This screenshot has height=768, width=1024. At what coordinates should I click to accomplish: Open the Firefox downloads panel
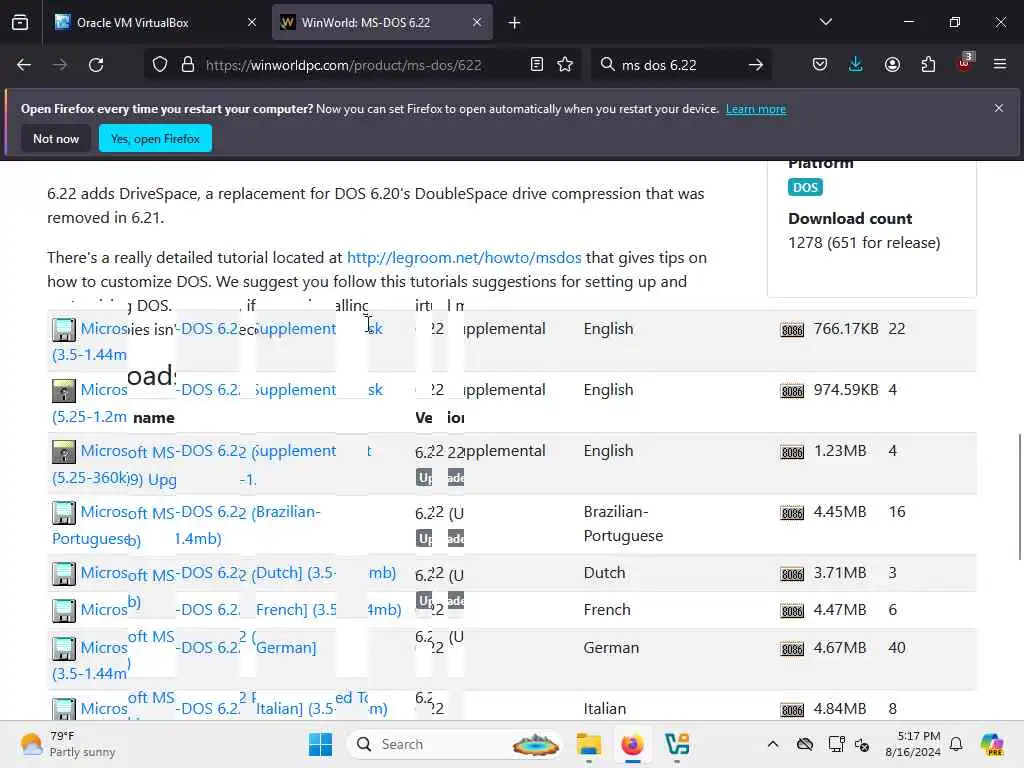click(856, 65)
